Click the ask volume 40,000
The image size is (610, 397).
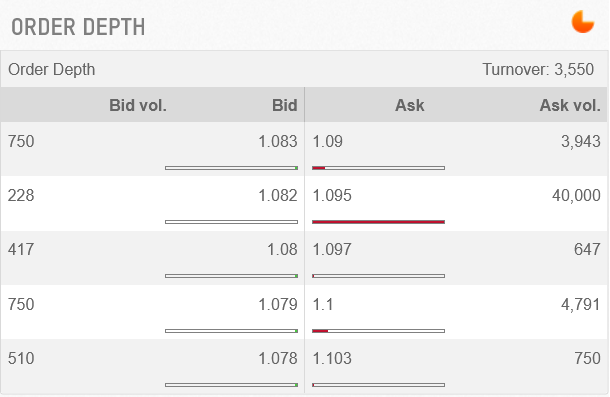coord(576,195)
